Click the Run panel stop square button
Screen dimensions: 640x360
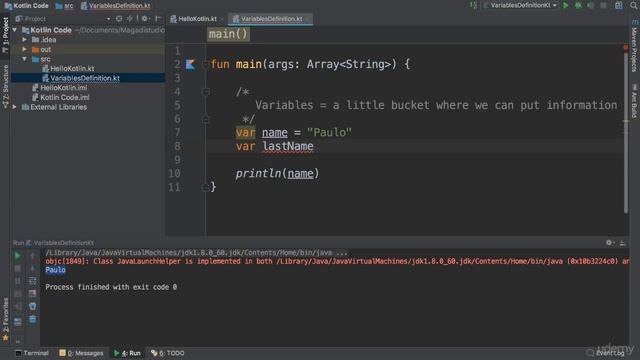point(18,269)
